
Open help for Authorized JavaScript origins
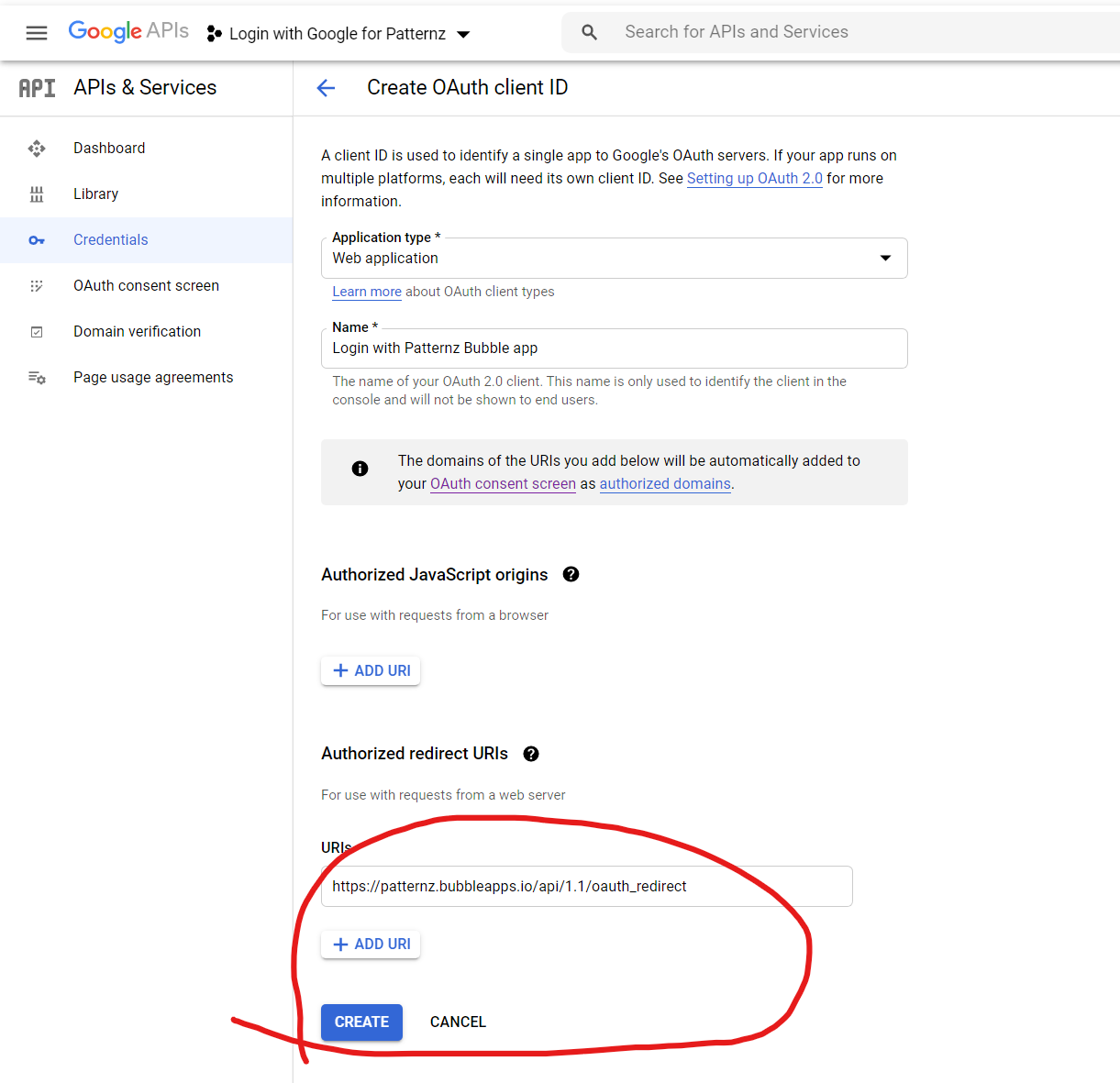(x=571, y=574)
